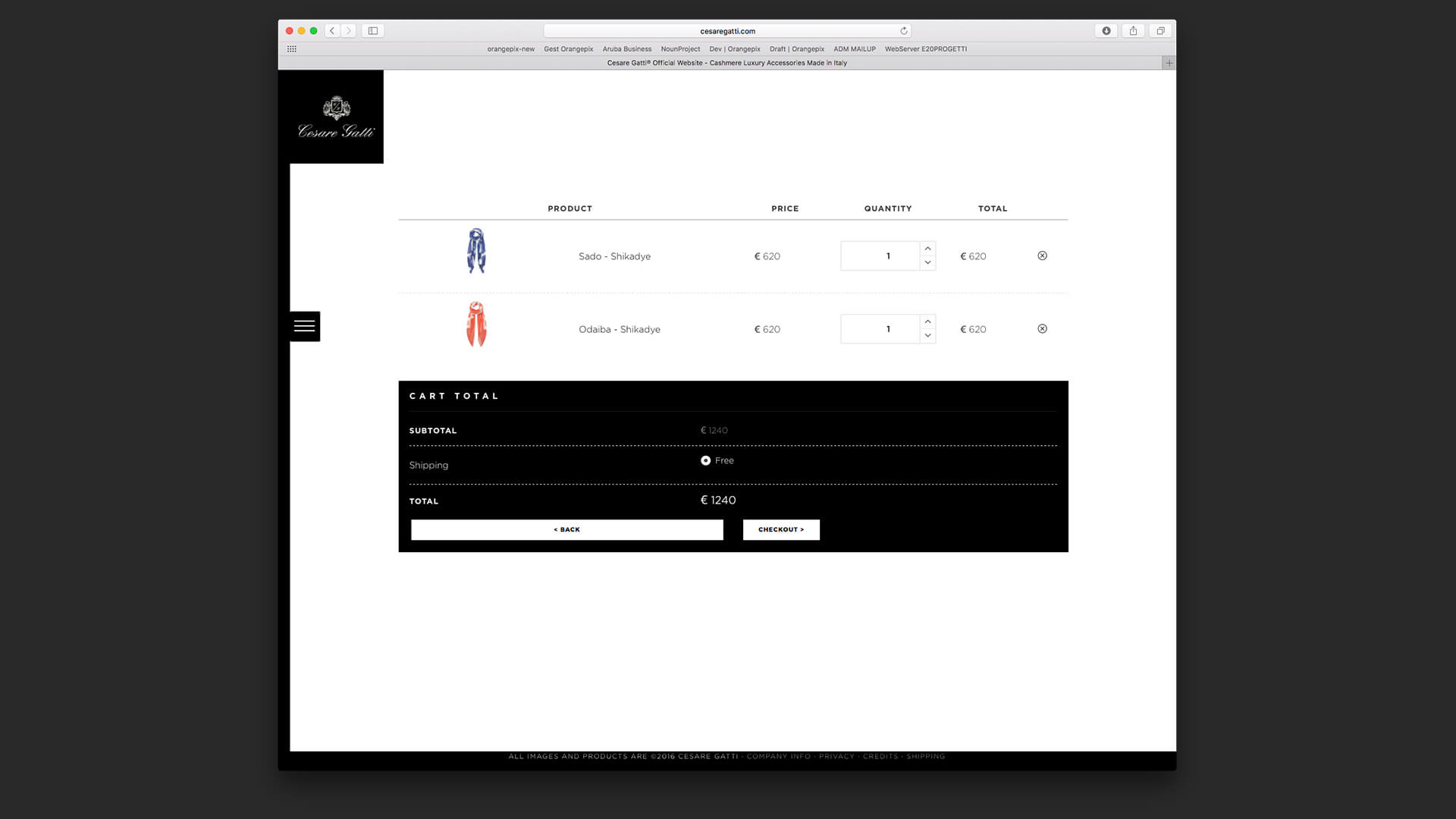Remove Sado - Shikadye from cart
This screenshot has height=819, width=1456.
pyautogui.click(x=1042, y=256)
